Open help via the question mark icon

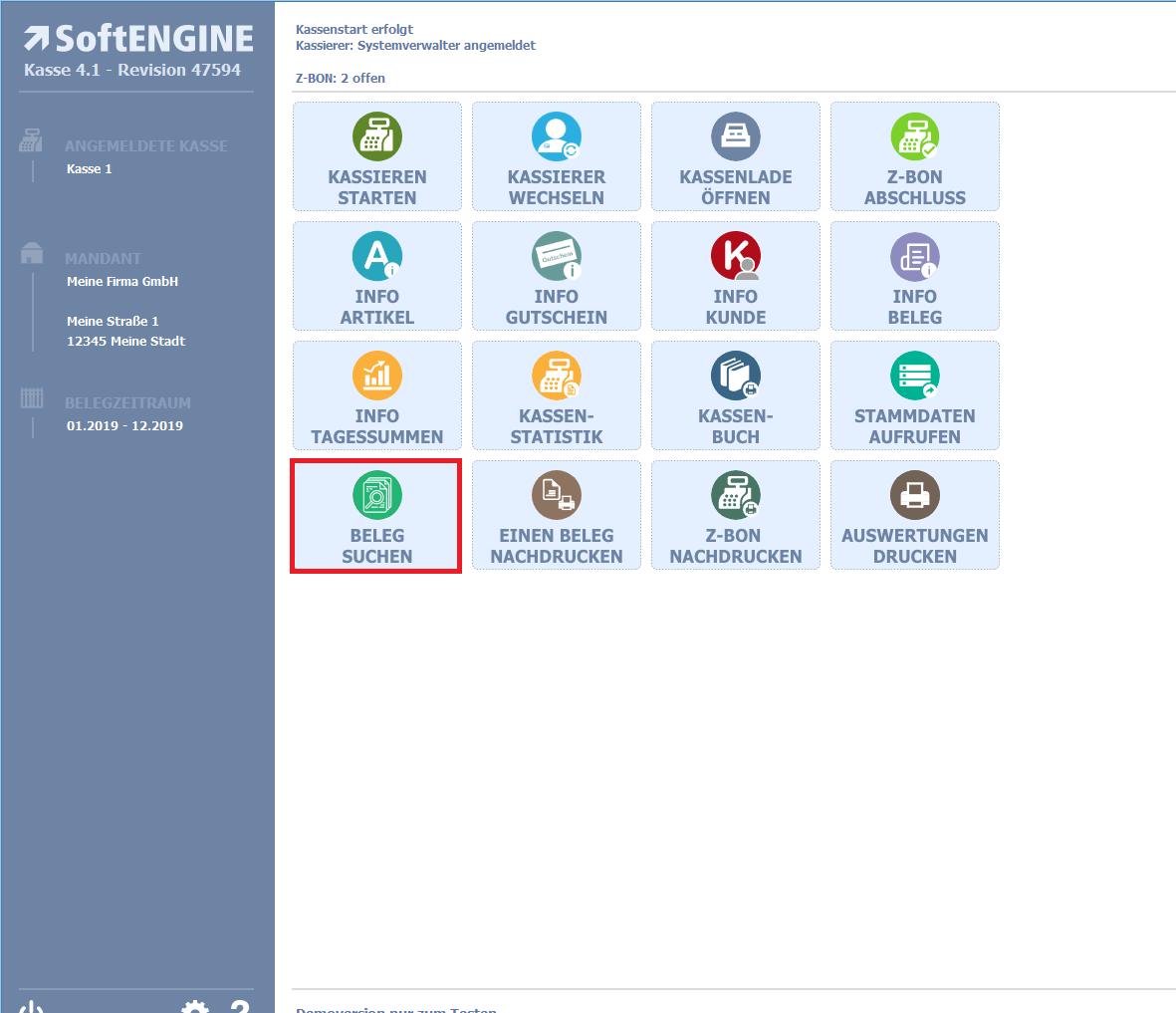pyautogui.click(x=240, y=1006)
